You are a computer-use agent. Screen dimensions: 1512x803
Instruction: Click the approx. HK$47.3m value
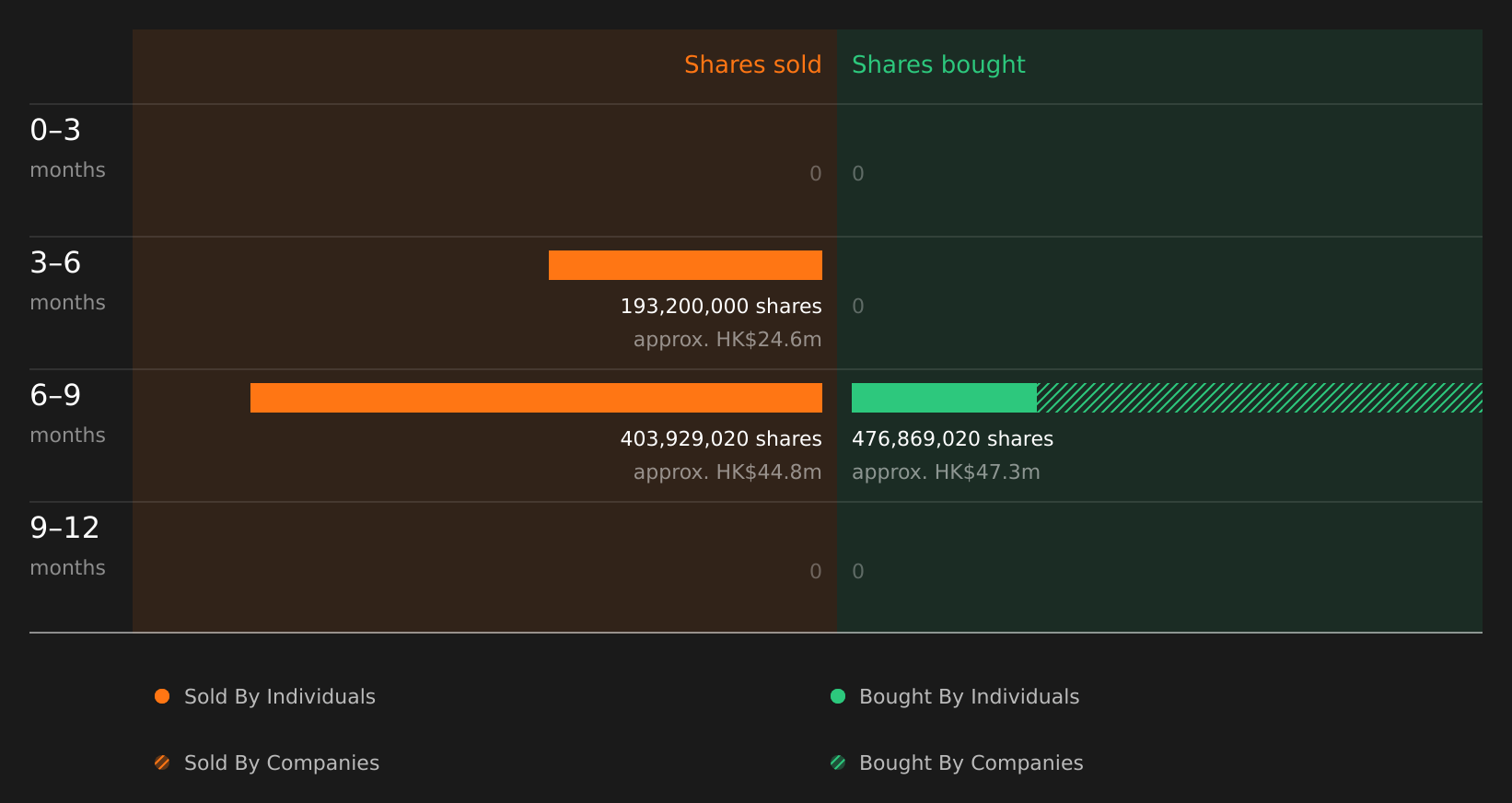[x=946, y=471]
